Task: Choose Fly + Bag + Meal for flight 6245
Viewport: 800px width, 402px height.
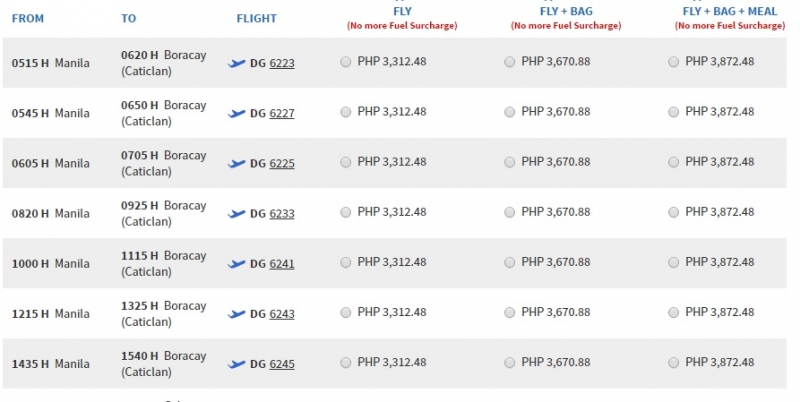Action: [673, 362]
